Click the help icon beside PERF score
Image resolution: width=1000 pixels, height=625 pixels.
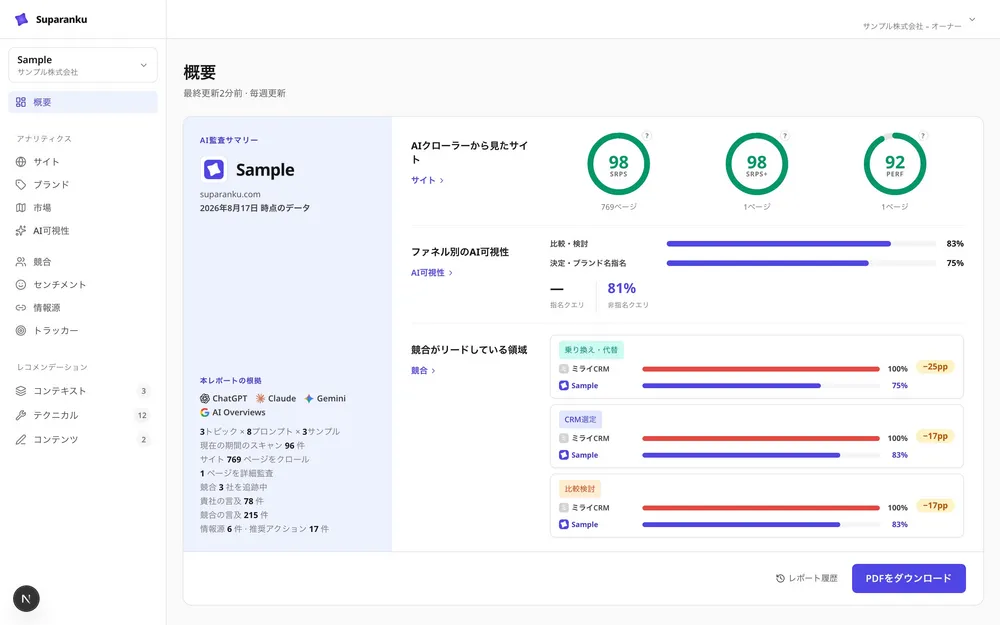(923, 136)
